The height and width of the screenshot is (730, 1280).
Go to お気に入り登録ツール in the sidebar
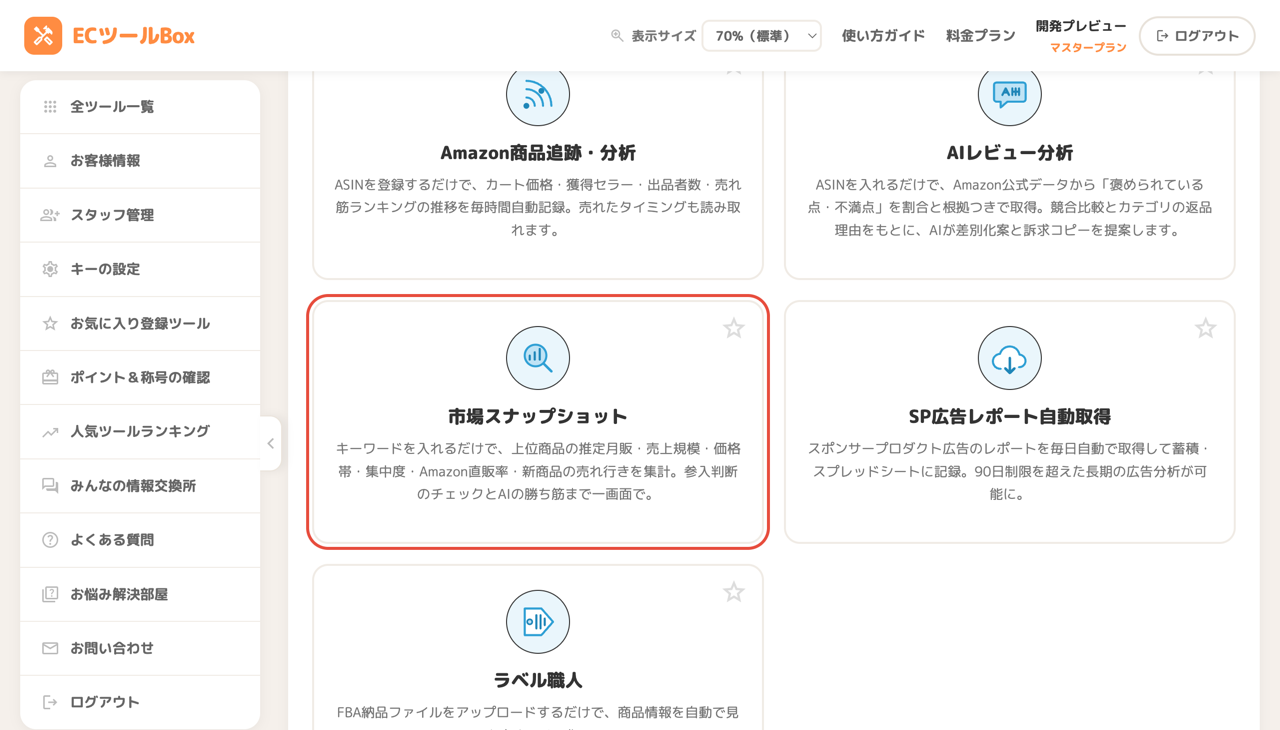[x=140, y=323]
